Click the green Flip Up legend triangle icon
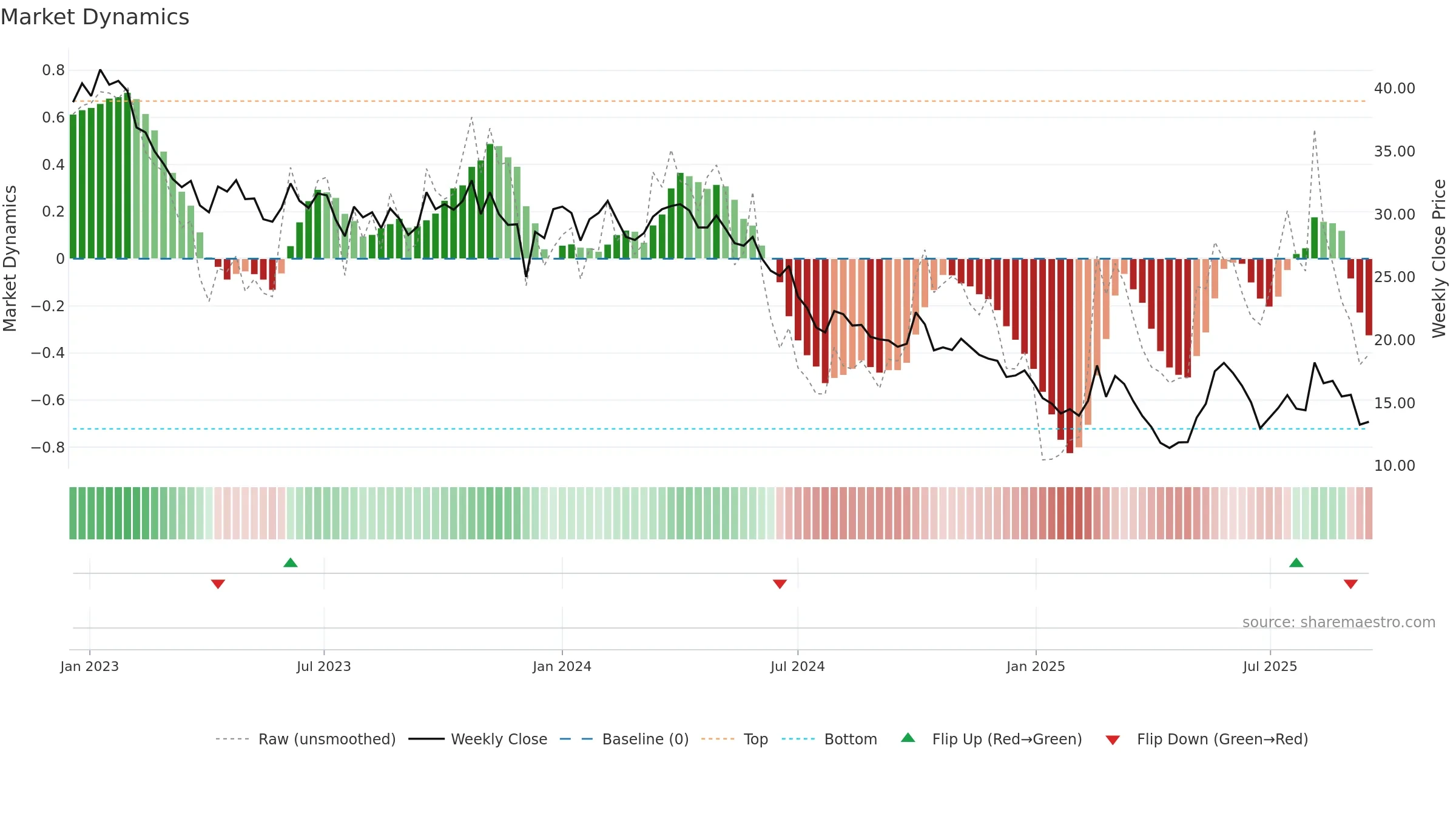 [908, 738]
